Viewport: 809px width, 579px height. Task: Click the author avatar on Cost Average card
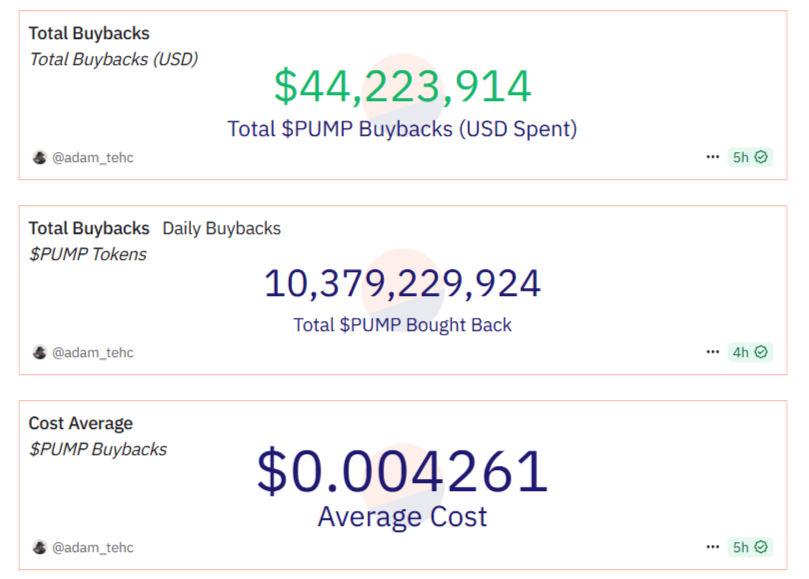click(x=39, y=547)
